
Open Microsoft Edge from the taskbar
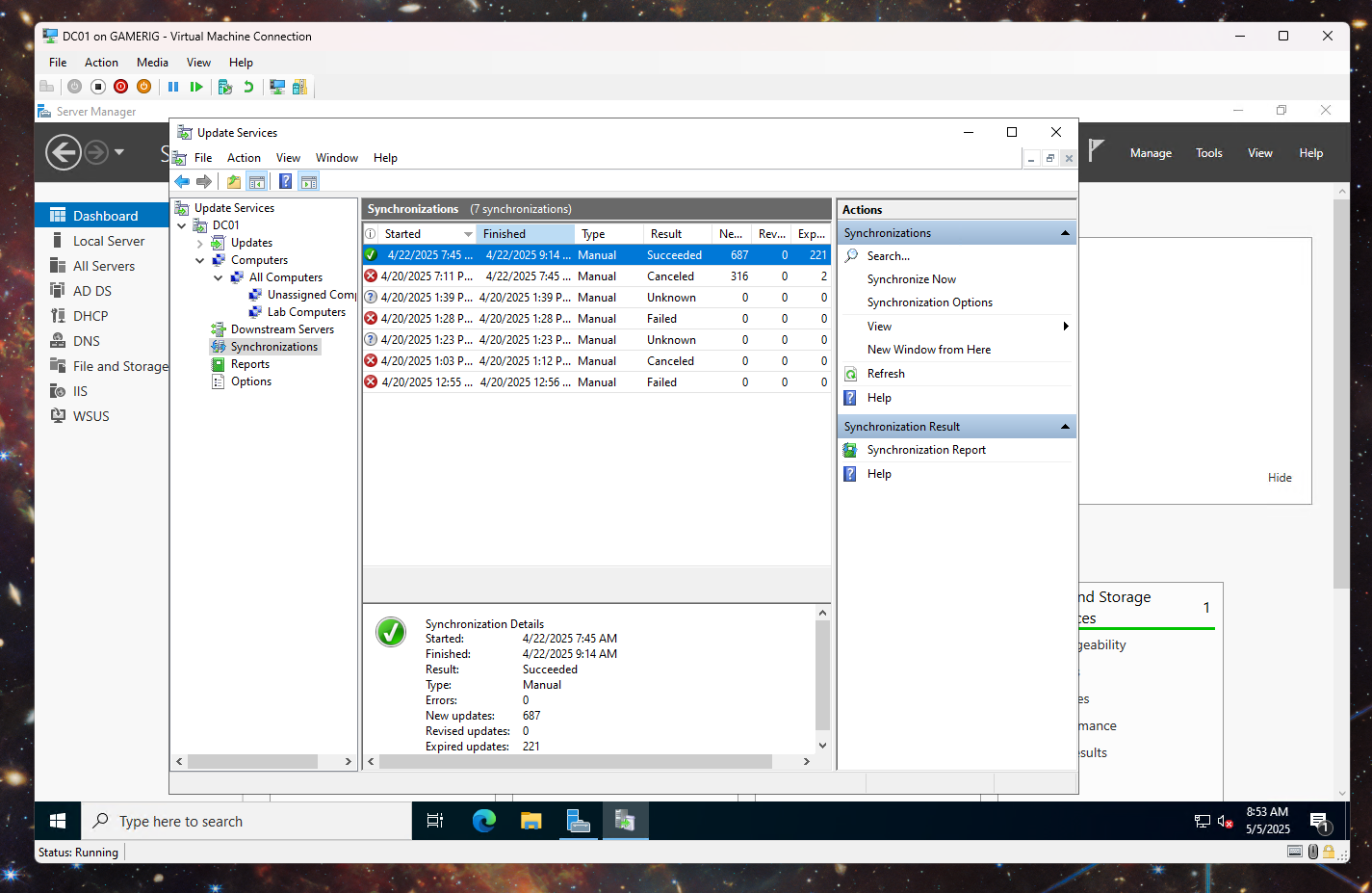click(483, 821)
